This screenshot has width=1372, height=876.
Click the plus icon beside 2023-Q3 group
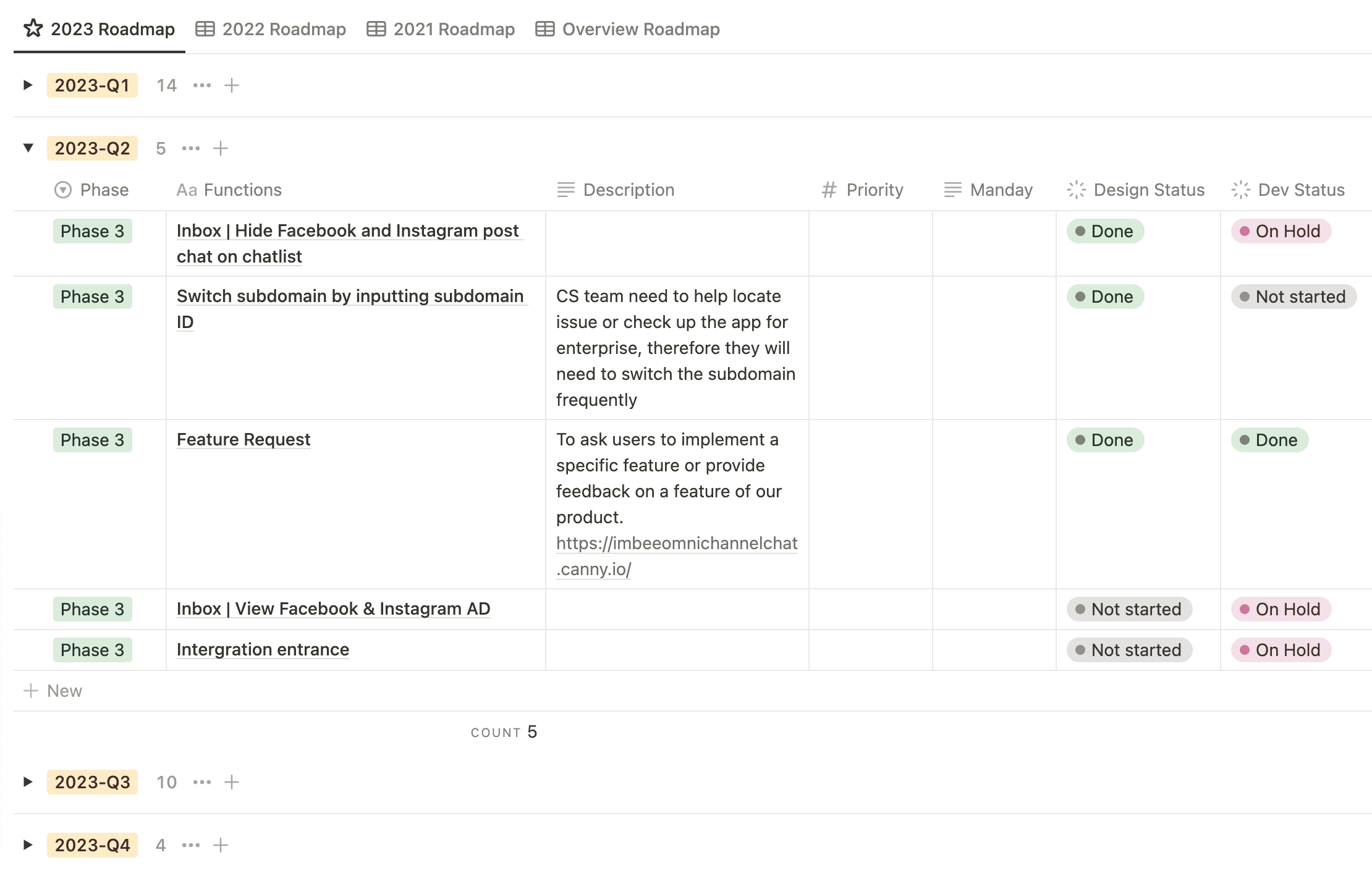click(232, 782)
